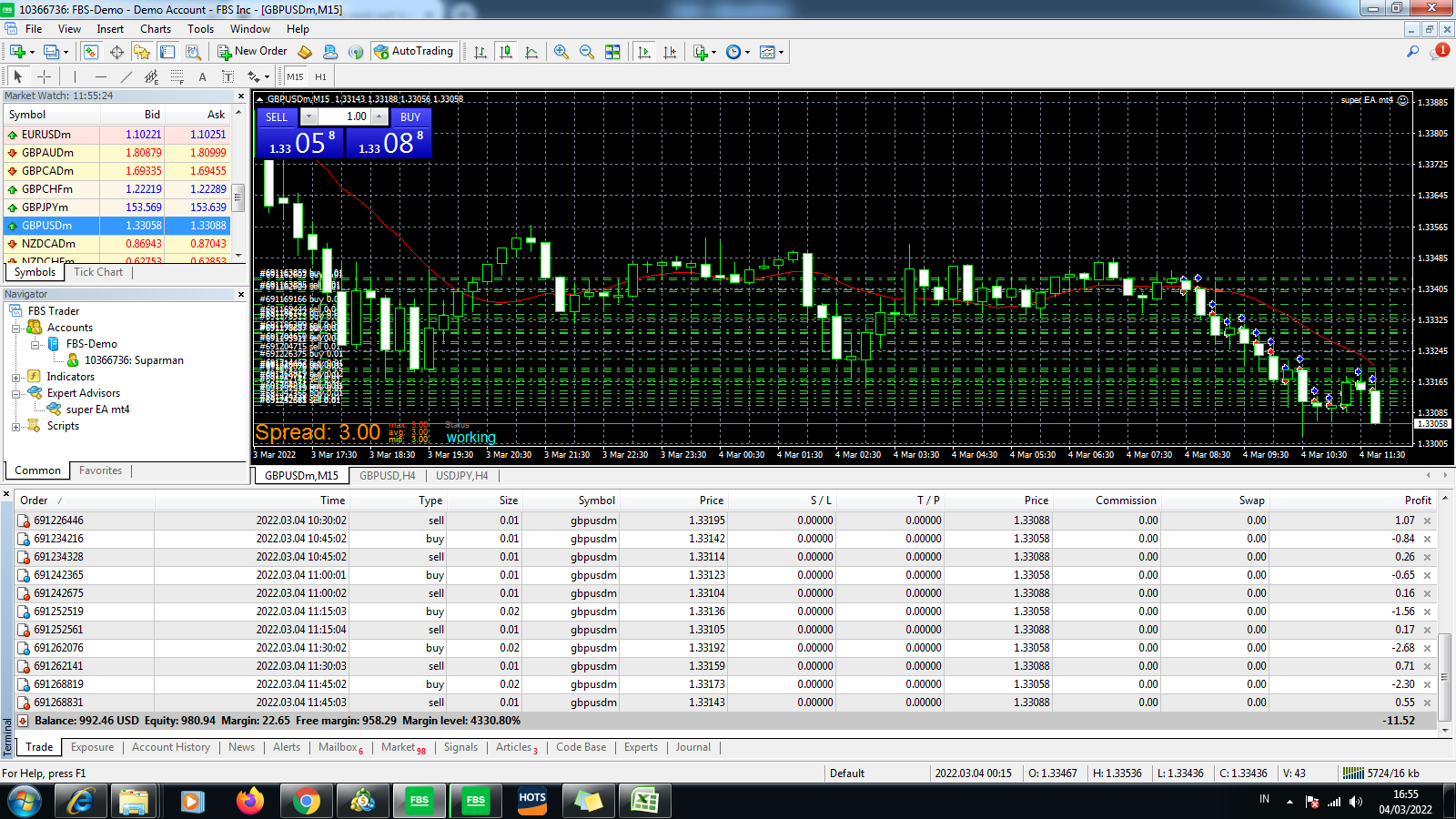Toggle the Market Watch panel toolbar button
Viewport: 1456px width, 819px height.
(91, 52)
